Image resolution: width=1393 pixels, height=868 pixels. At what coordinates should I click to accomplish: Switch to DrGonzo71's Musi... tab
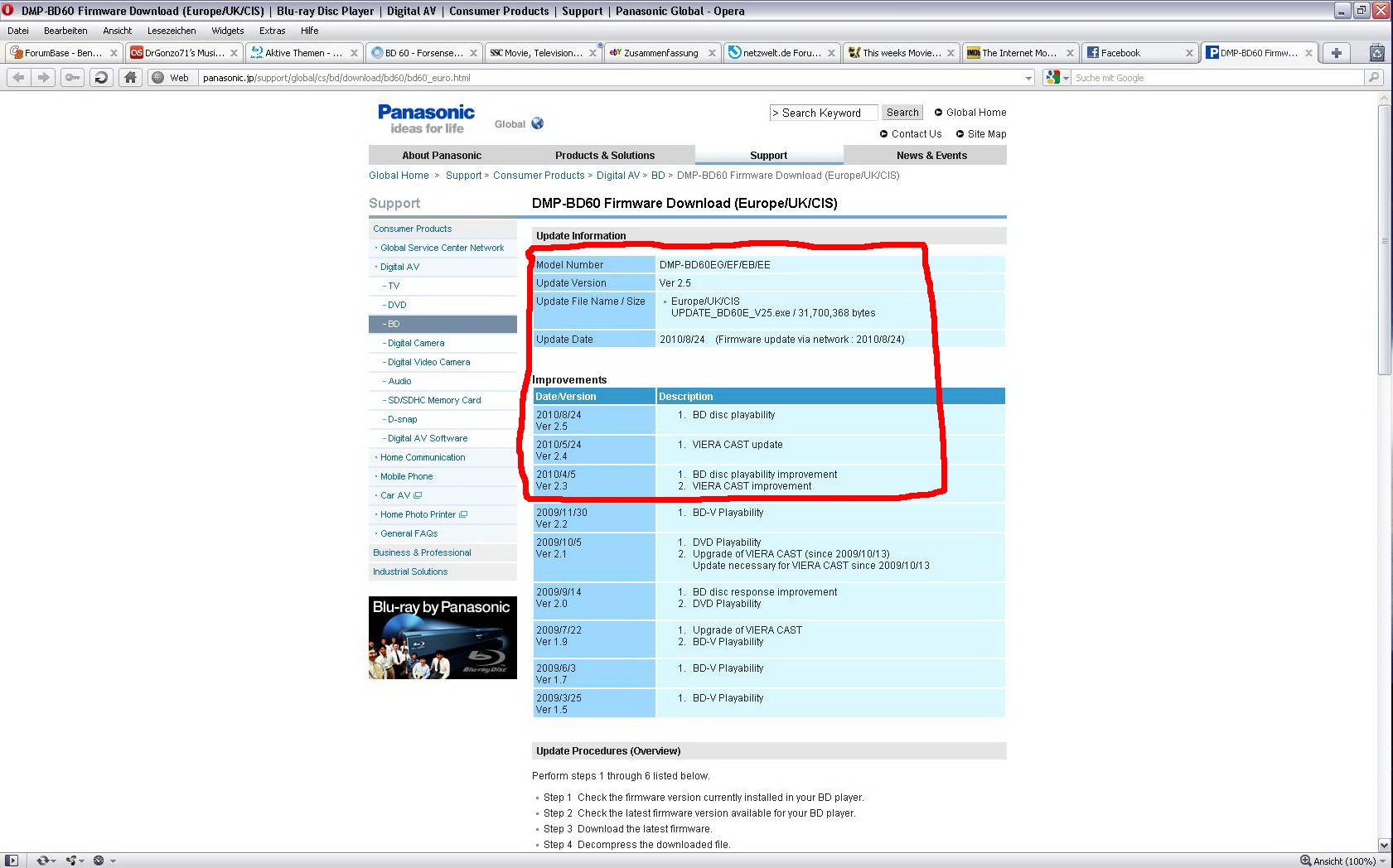184,53
